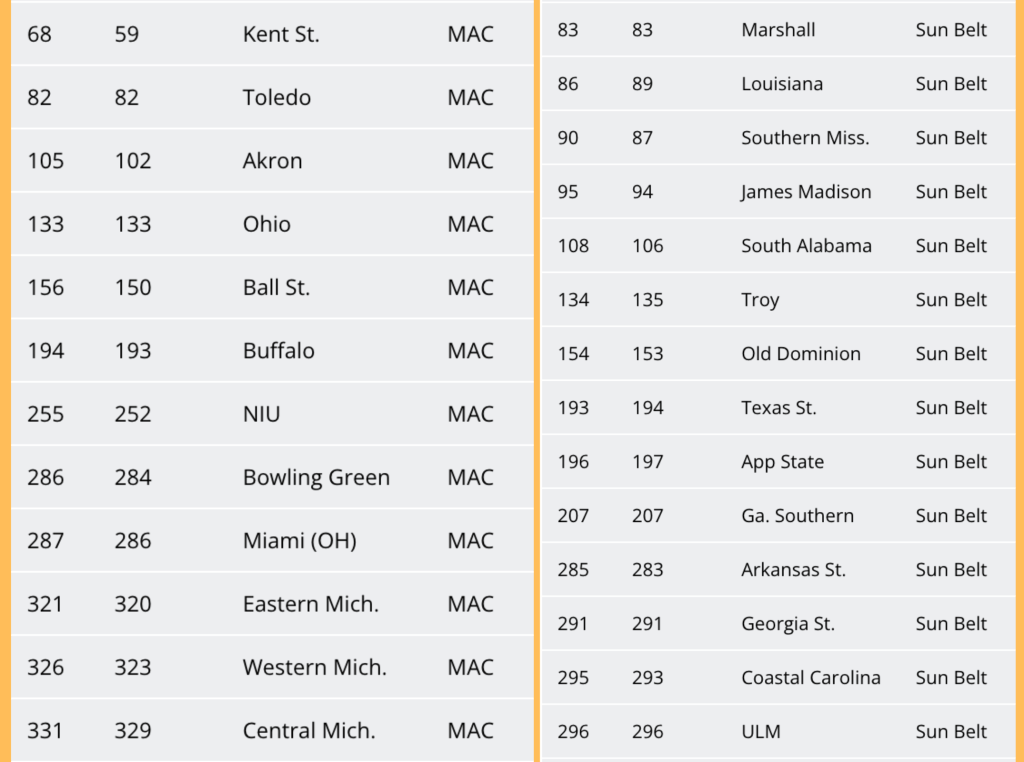This screenshot has width=1024, height=762.
Task: Click the MAC label in Buffalo's row
Action: (x=470, y=351)
